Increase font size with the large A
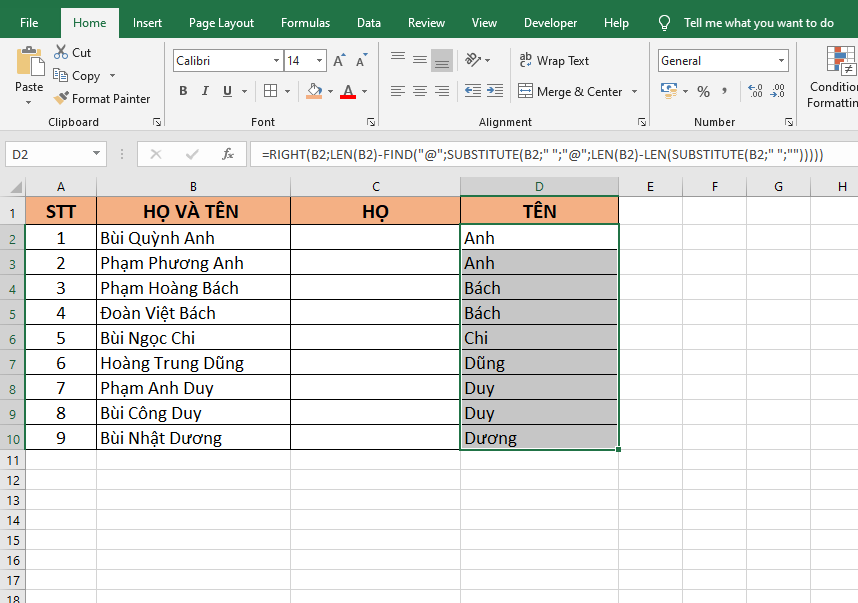 click(339, 61)
